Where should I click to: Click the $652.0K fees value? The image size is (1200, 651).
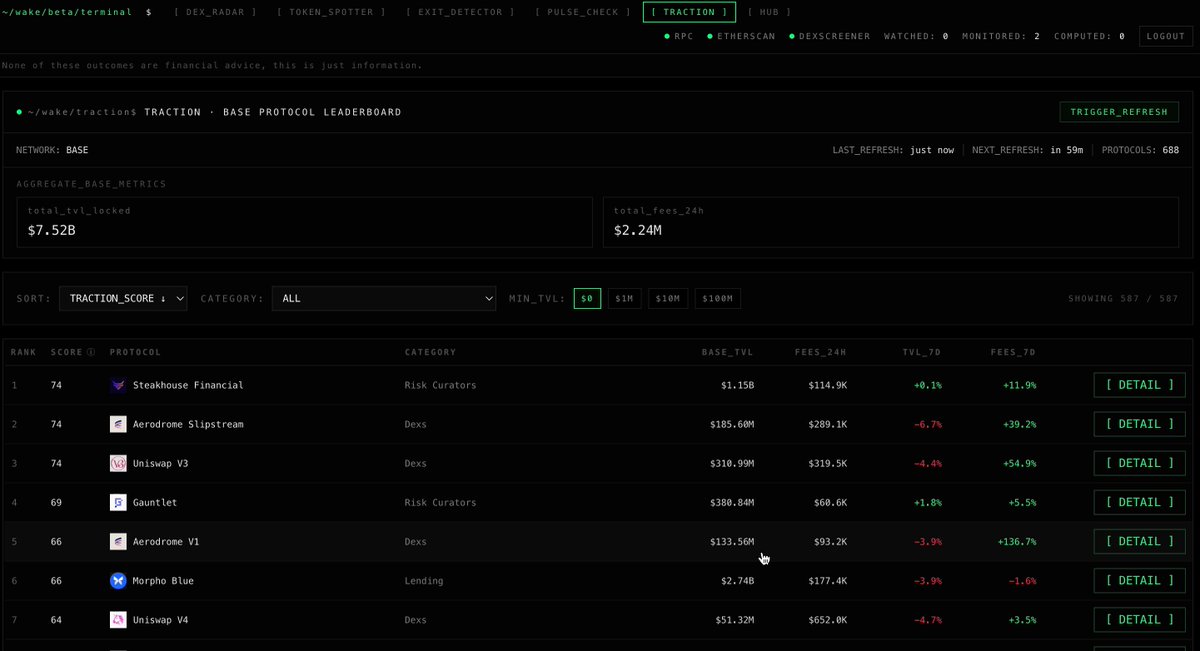(x=827, y=619)
